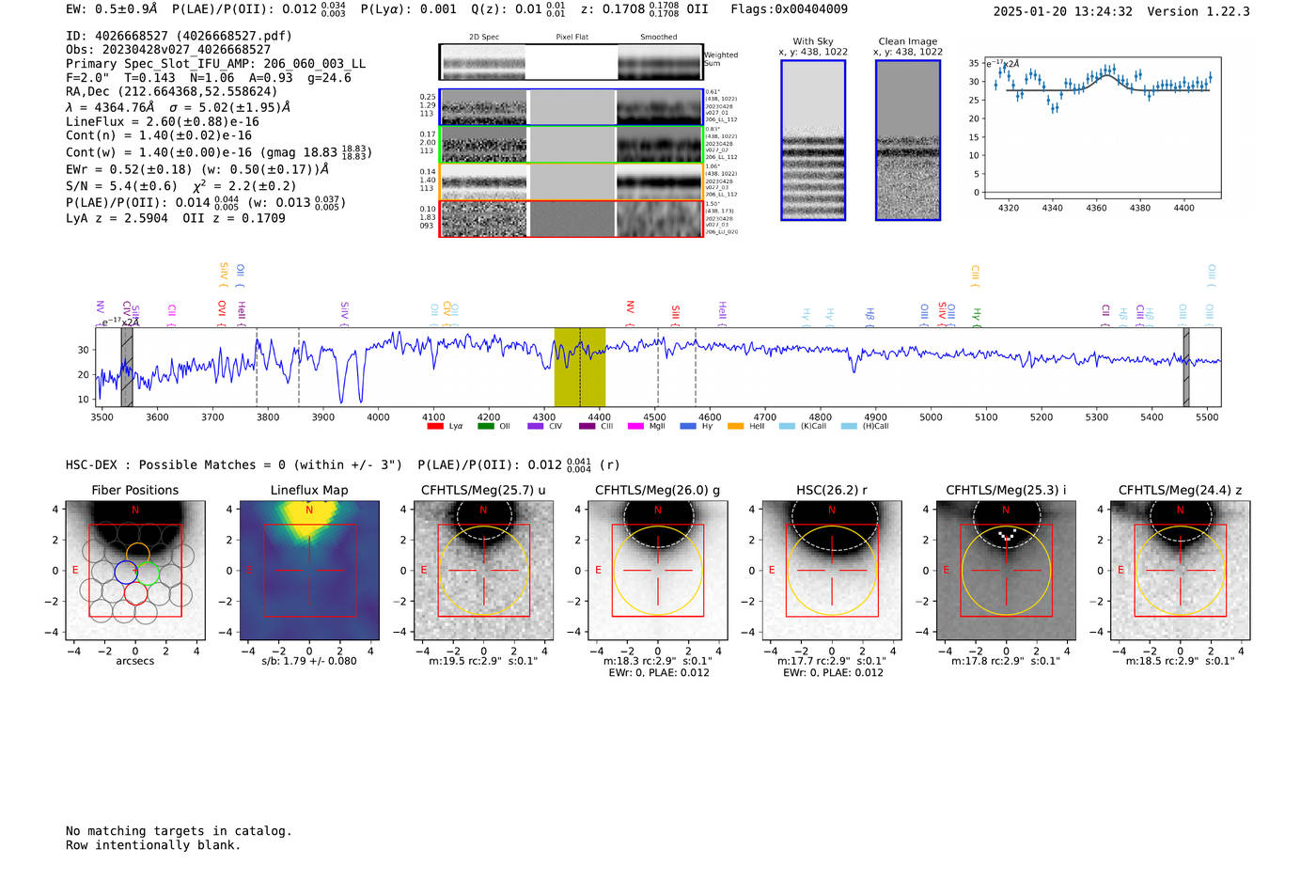Click the Primary Spec_Slot_IFU_AMP text line
This screenshot has width=1316, height=896.
(x=215, y=64)
